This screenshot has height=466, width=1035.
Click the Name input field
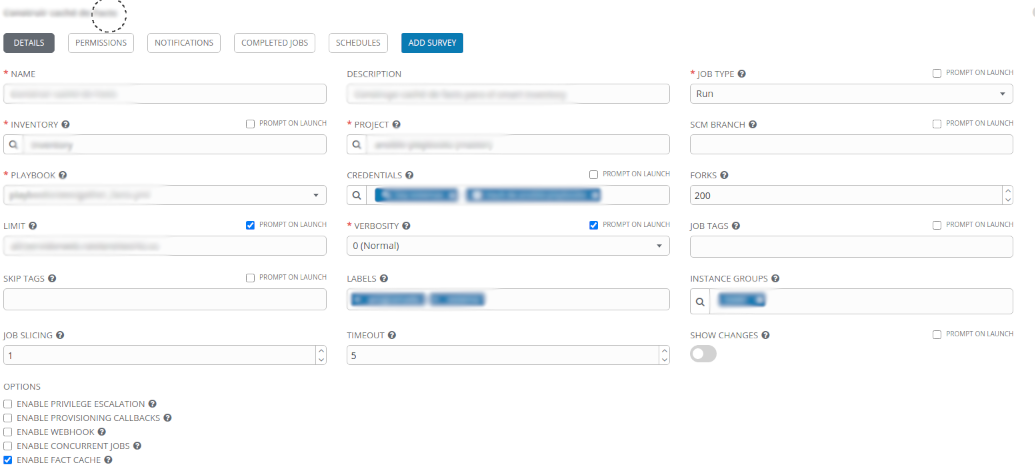pos(165,94)
